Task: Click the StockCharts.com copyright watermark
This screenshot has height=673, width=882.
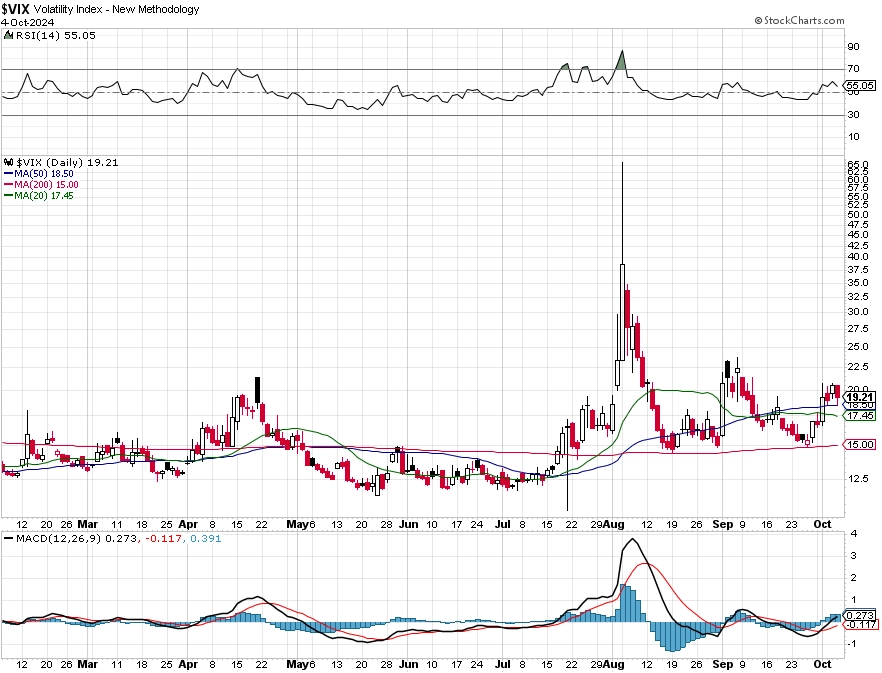Action: 799,20
